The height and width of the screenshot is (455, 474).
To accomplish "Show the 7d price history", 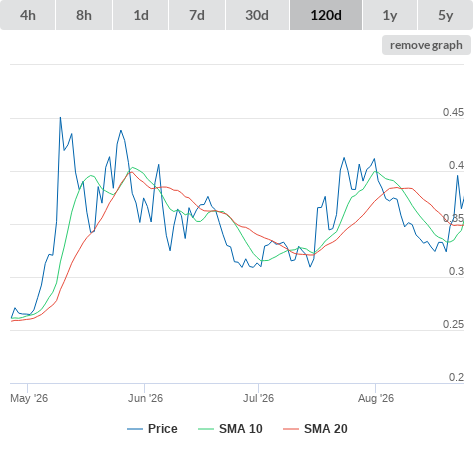I will (197, 15).
